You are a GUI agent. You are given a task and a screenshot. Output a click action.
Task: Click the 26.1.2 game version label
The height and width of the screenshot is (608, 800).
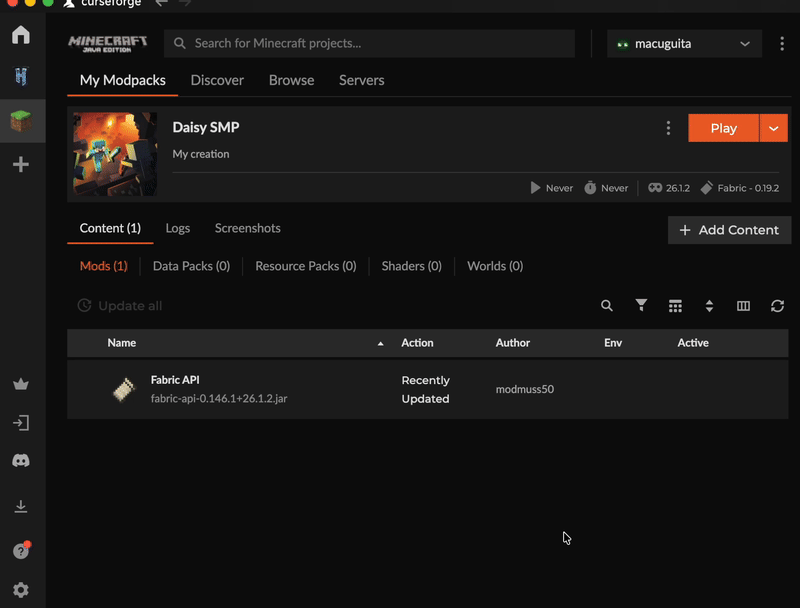pyautogui.click(x=678, y=188)
